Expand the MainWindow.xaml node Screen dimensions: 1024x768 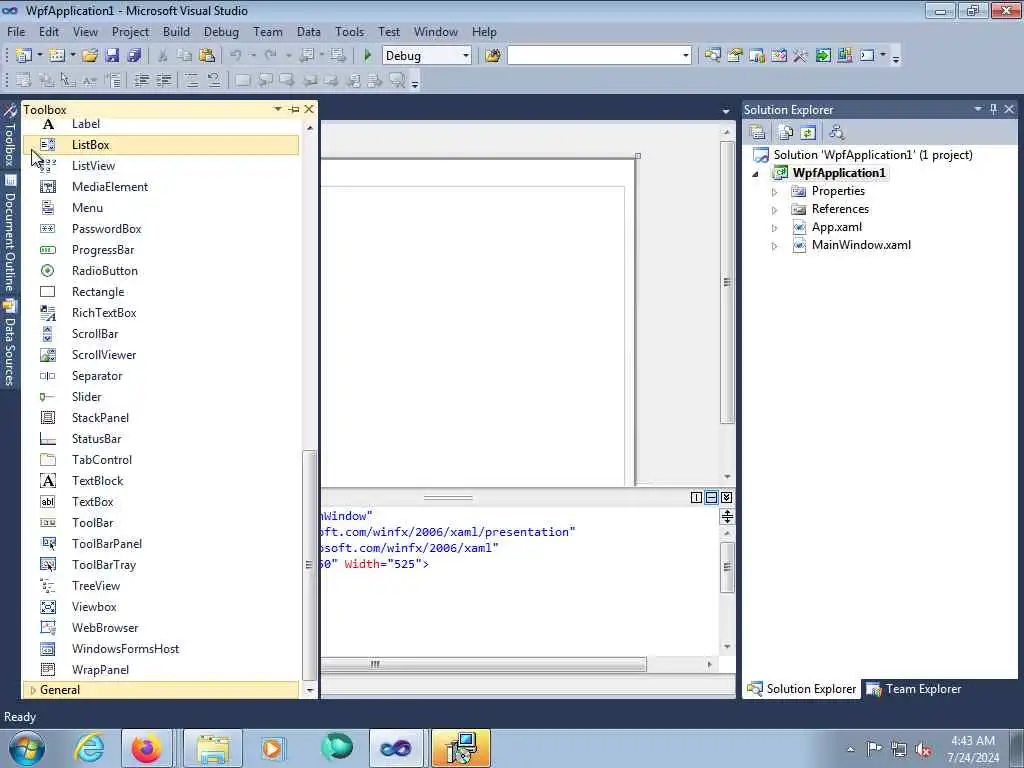[775, 246]
